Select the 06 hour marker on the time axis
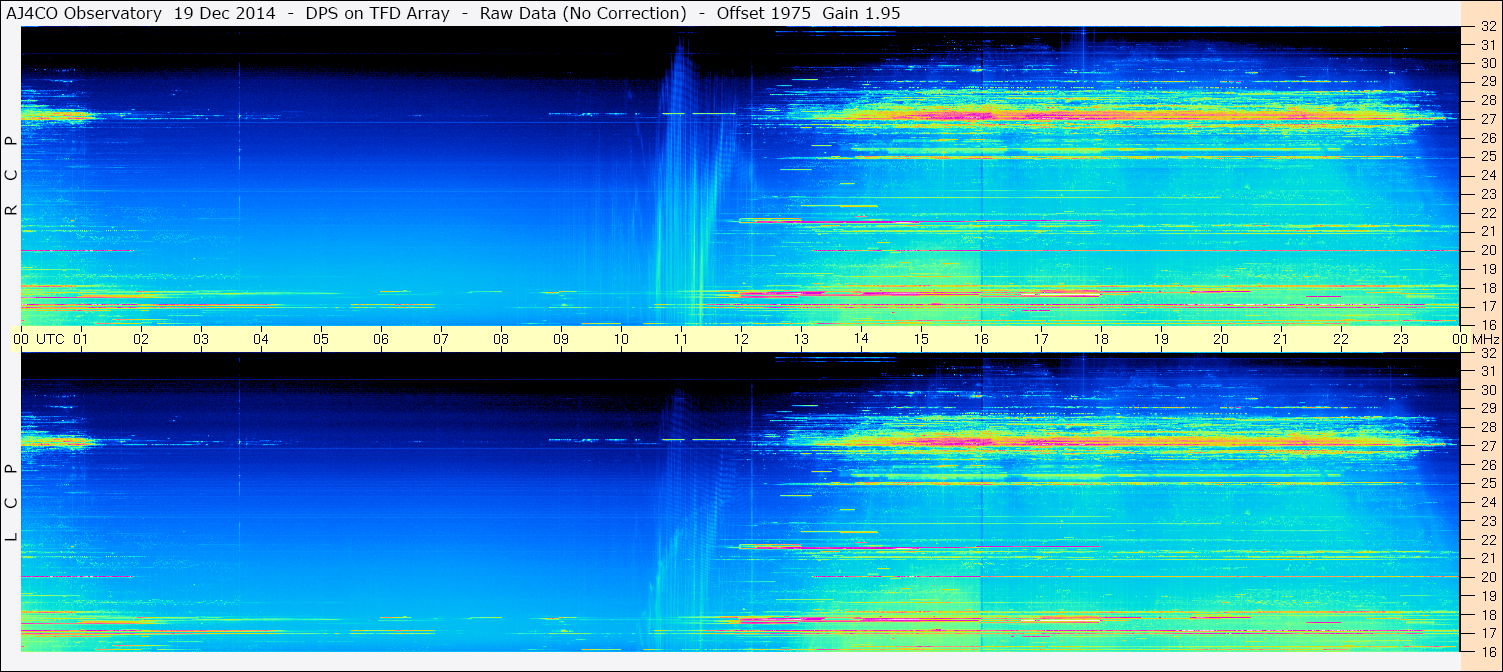1503x672 pixels. click(381, 339)
